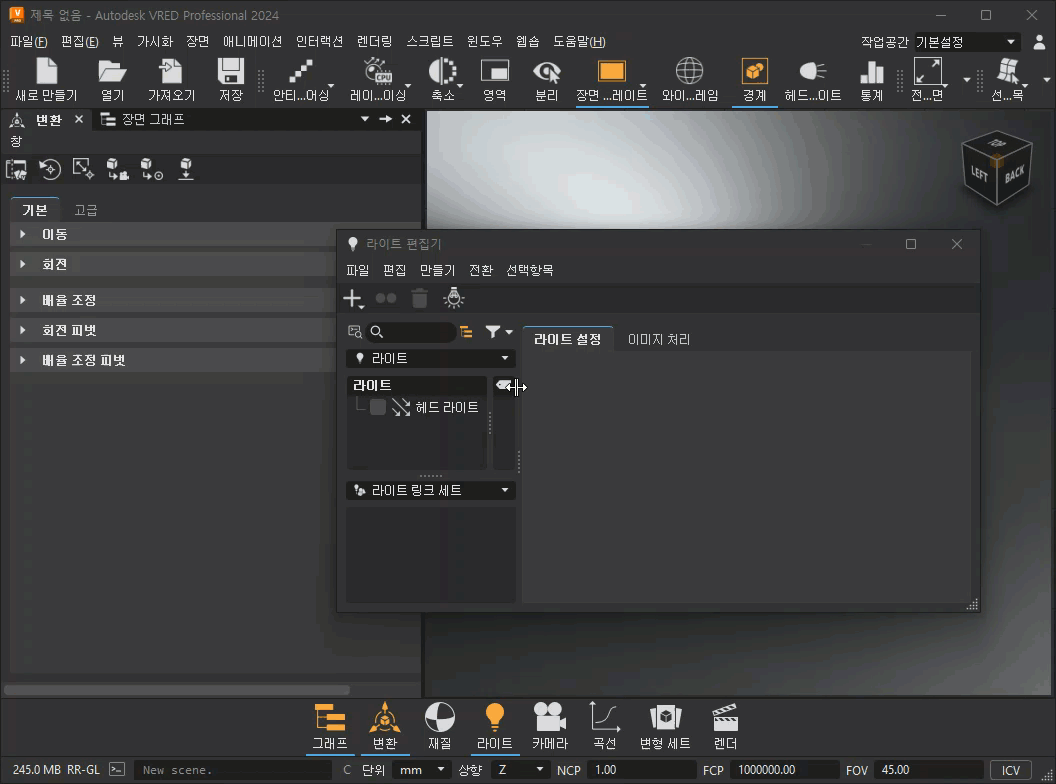The height and width of the screenshot is (784, 1056).
Task: Open the 만들기 menu in light editor
Action: tap(438, 270)
